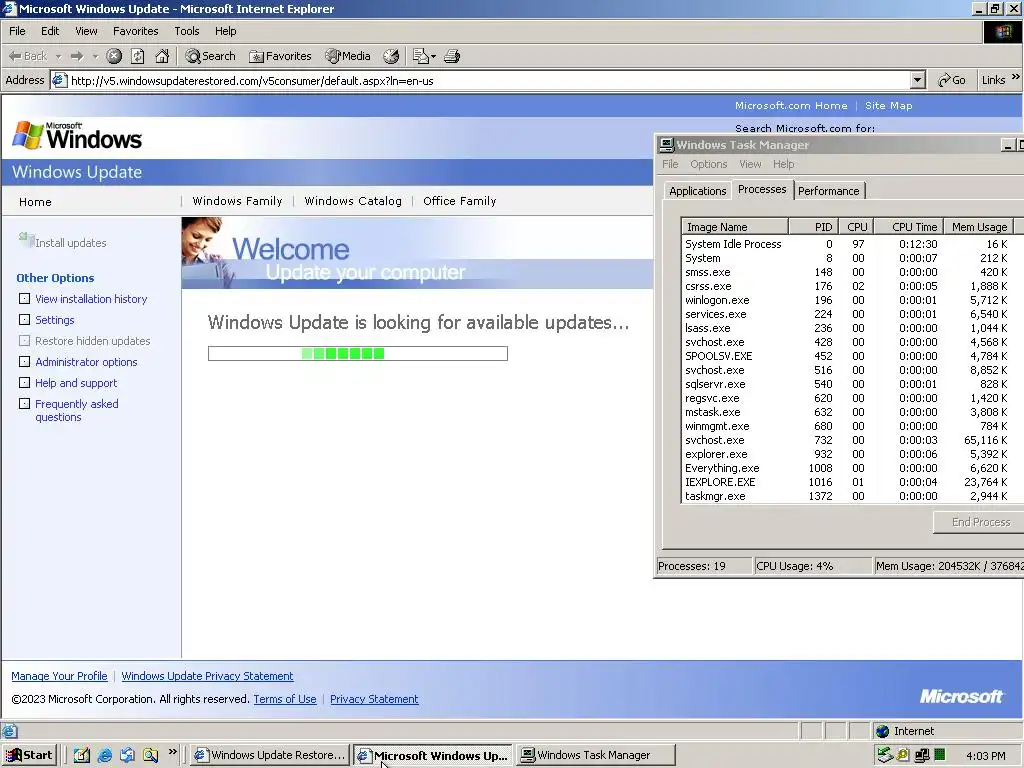Screen dimensions: 1024x768
Task: Toggle the Help and support box
Action: click(x=24, y=383)
